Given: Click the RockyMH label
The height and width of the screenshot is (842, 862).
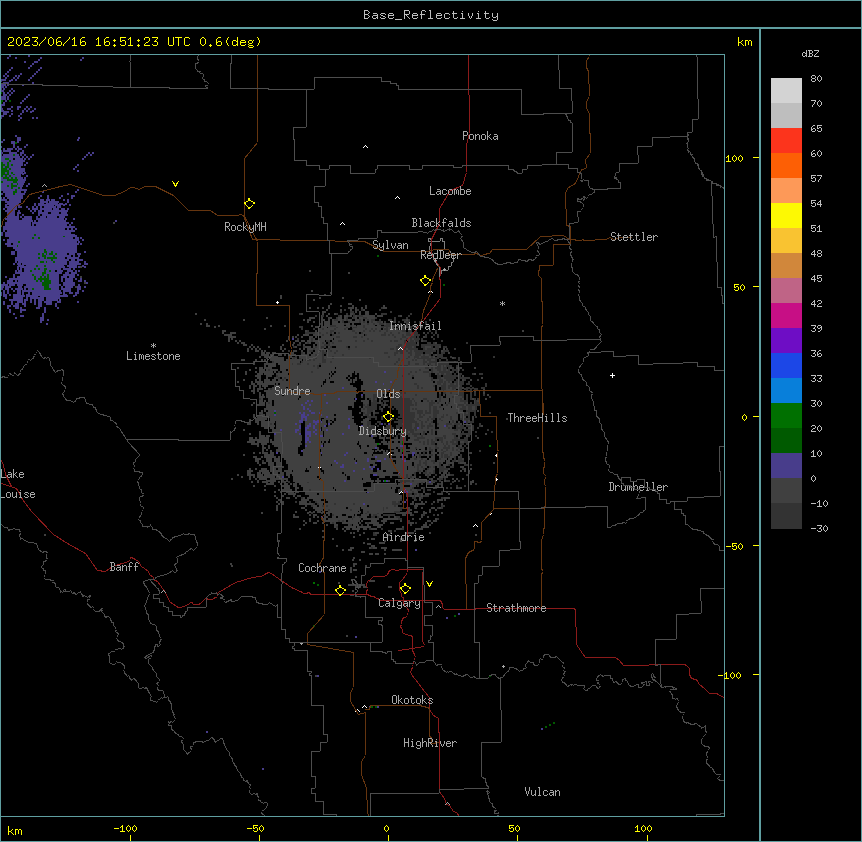Looking at the screenshot, I should click(x=245, y=227).
